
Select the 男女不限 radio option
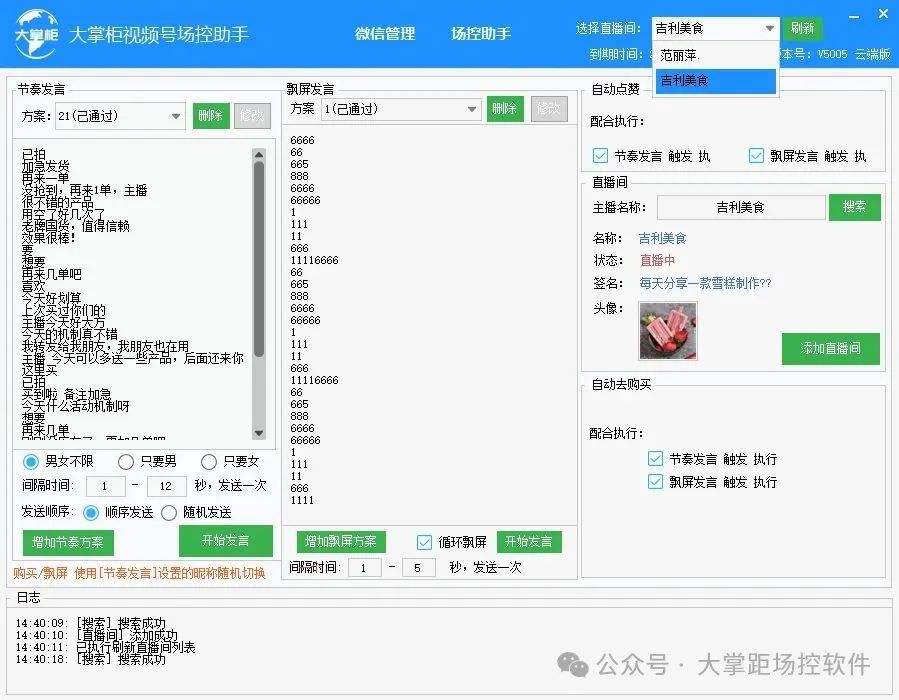(31, 462)
